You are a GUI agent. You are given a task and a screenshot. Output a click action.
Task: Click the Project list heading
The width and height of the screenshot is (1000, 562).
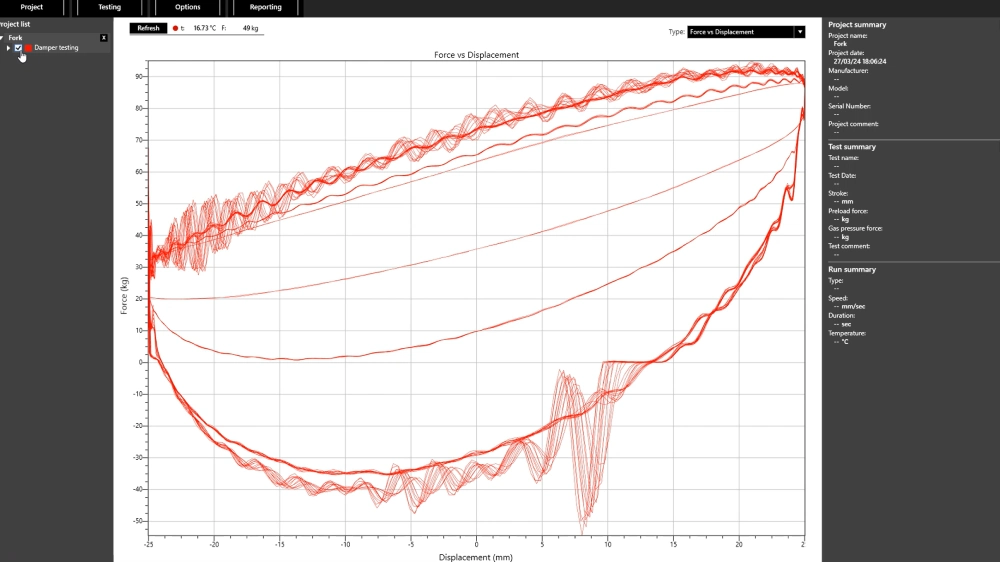[x=15, y=24]
